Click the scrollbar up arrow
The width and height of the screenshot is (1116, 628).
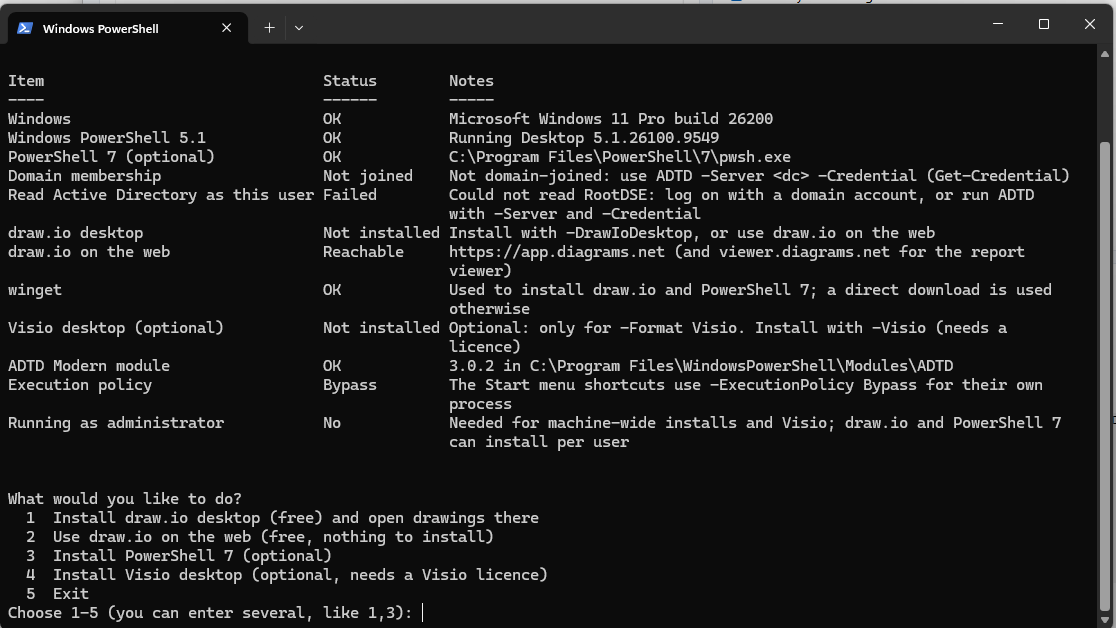pyautogui.click(x=1105, y=54)
